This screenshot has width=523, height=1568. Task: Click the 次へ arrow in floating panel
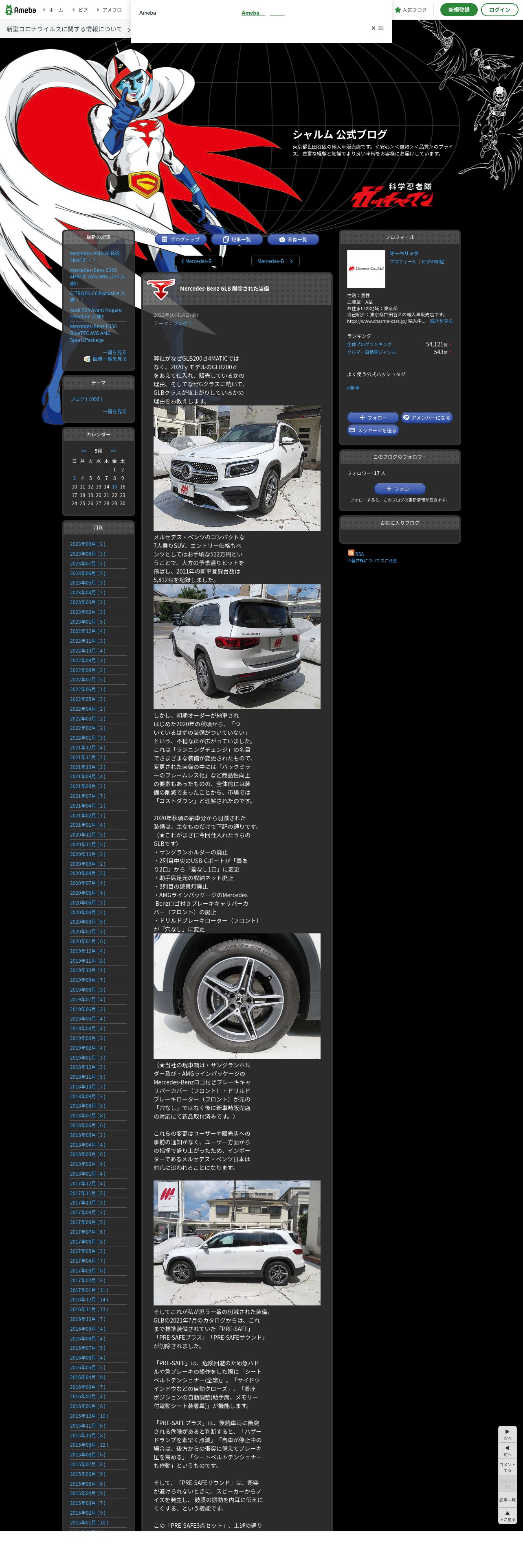click(507, 1435)
